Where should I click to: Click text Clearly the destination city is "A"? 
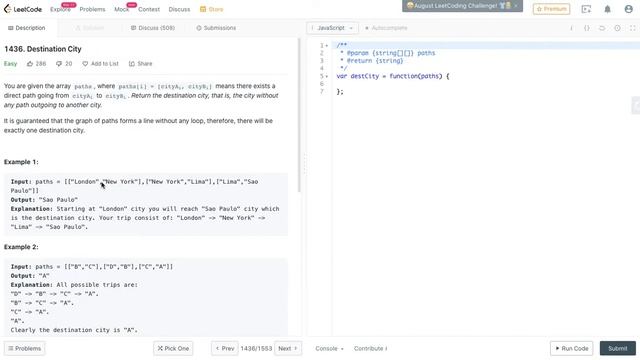pos(74,330)
